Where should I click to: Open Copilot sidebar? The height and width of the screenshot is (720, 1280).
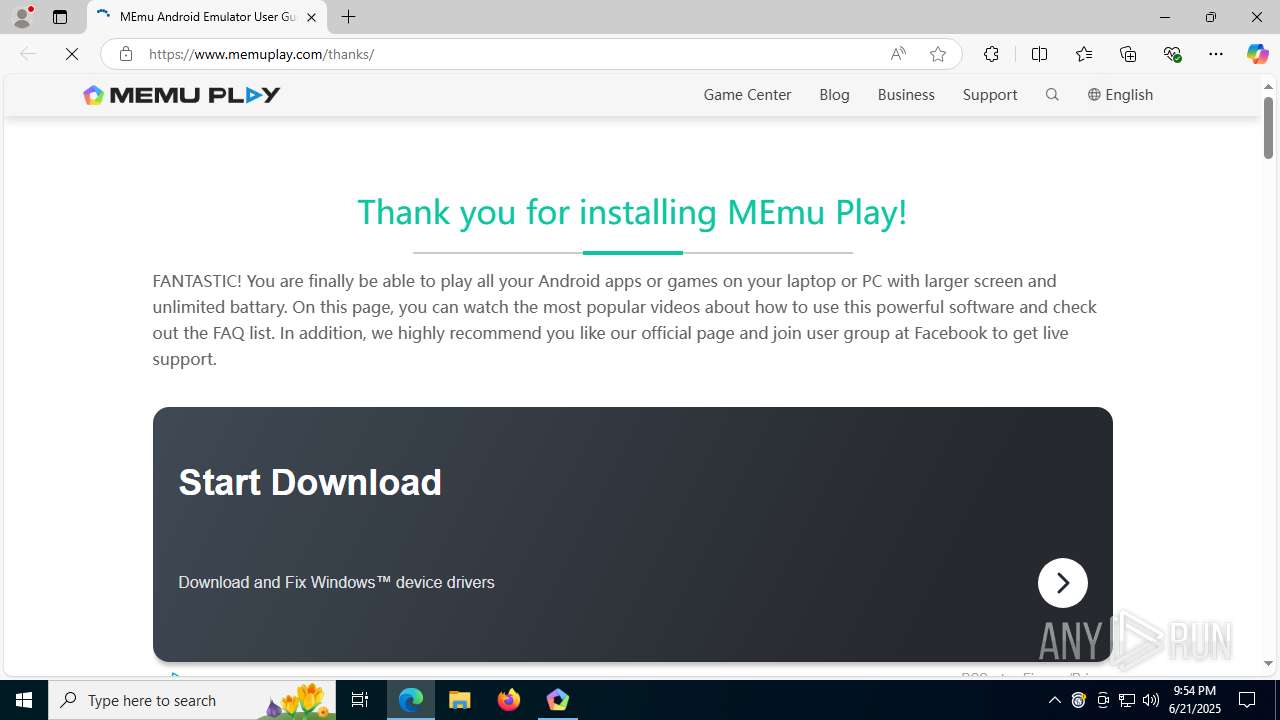coord(1258,54)
